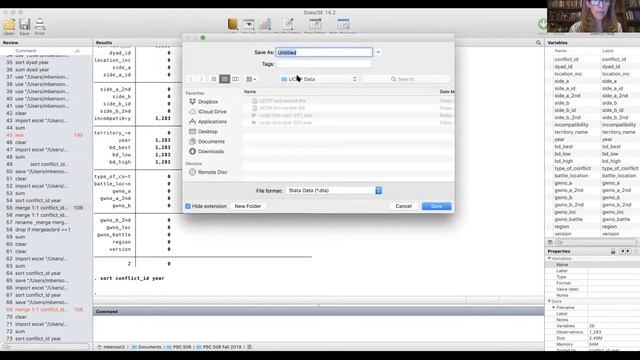Click the Save button in dialog
This screenshot has width=640, height=360.
tap(436, 206)
